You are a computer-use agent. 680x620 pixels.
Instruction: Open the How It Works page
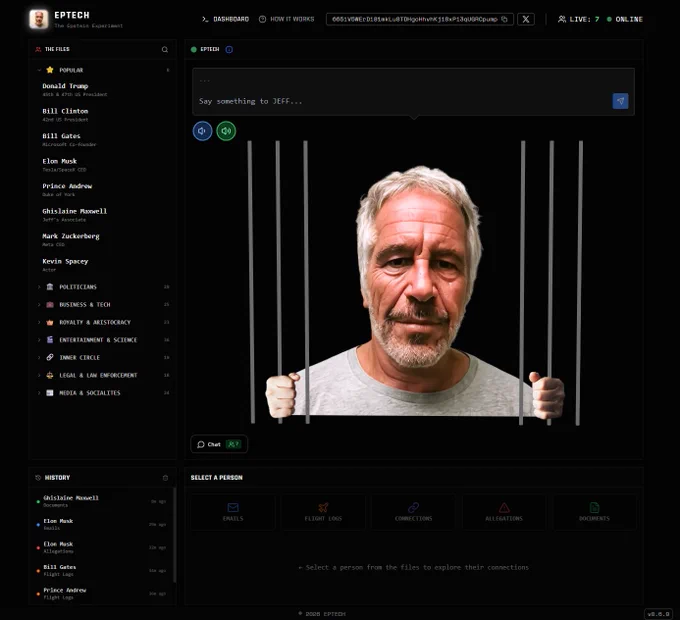[287, 19]
